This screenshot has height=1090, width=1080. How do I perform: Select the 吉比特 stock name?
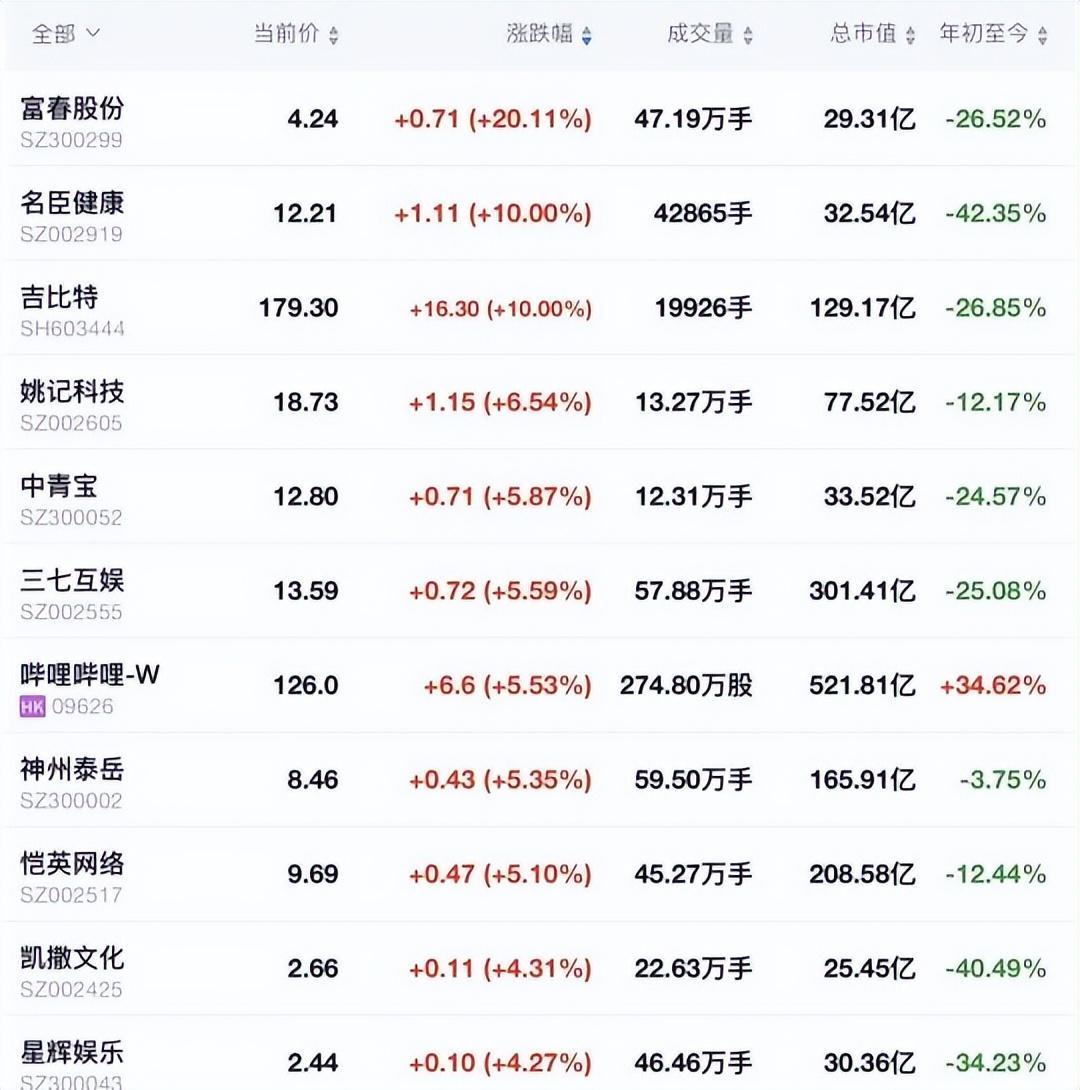[59, 297]
